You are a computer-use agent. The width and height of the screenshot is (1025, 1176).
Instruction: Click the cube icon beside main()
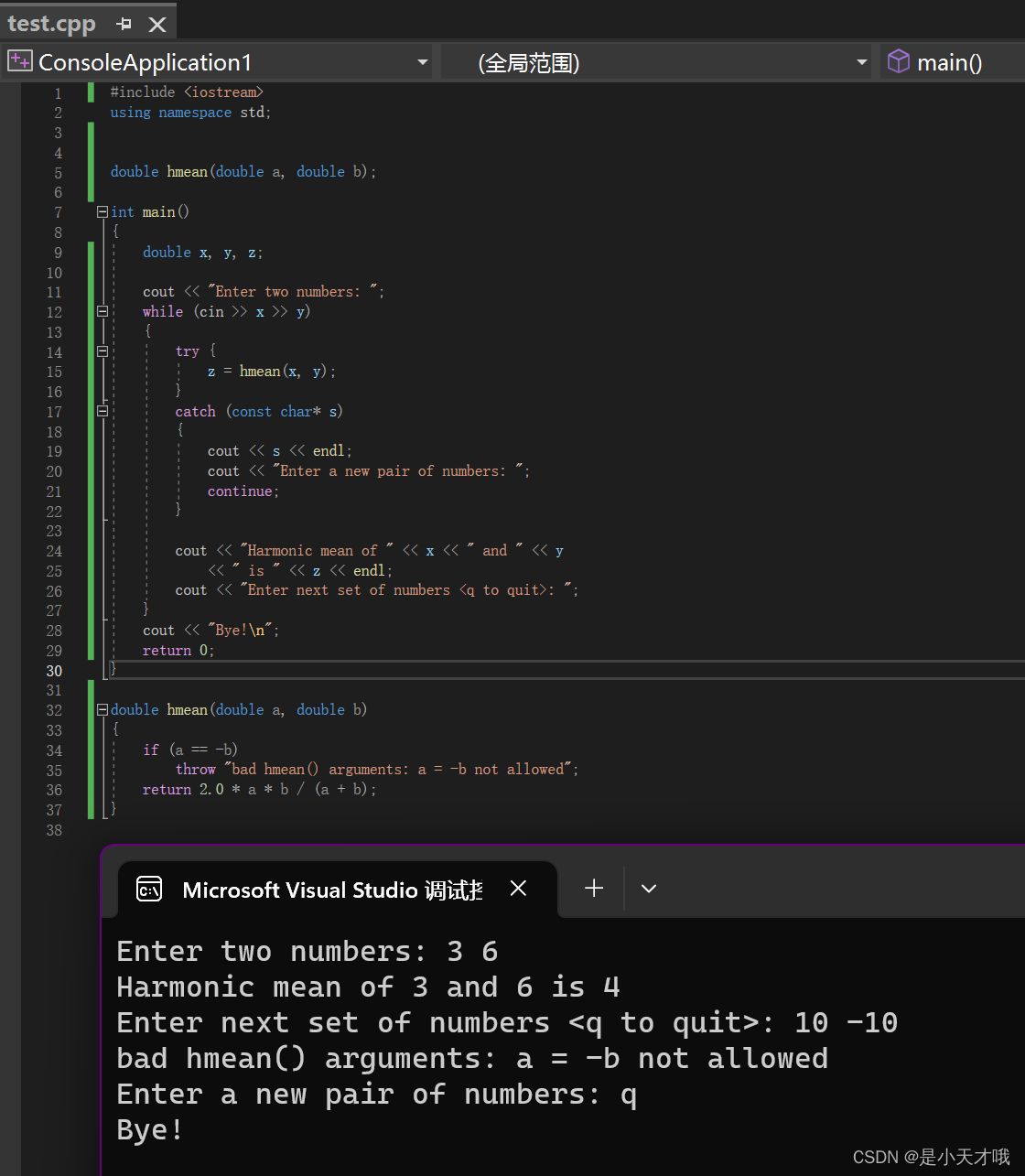899,61
